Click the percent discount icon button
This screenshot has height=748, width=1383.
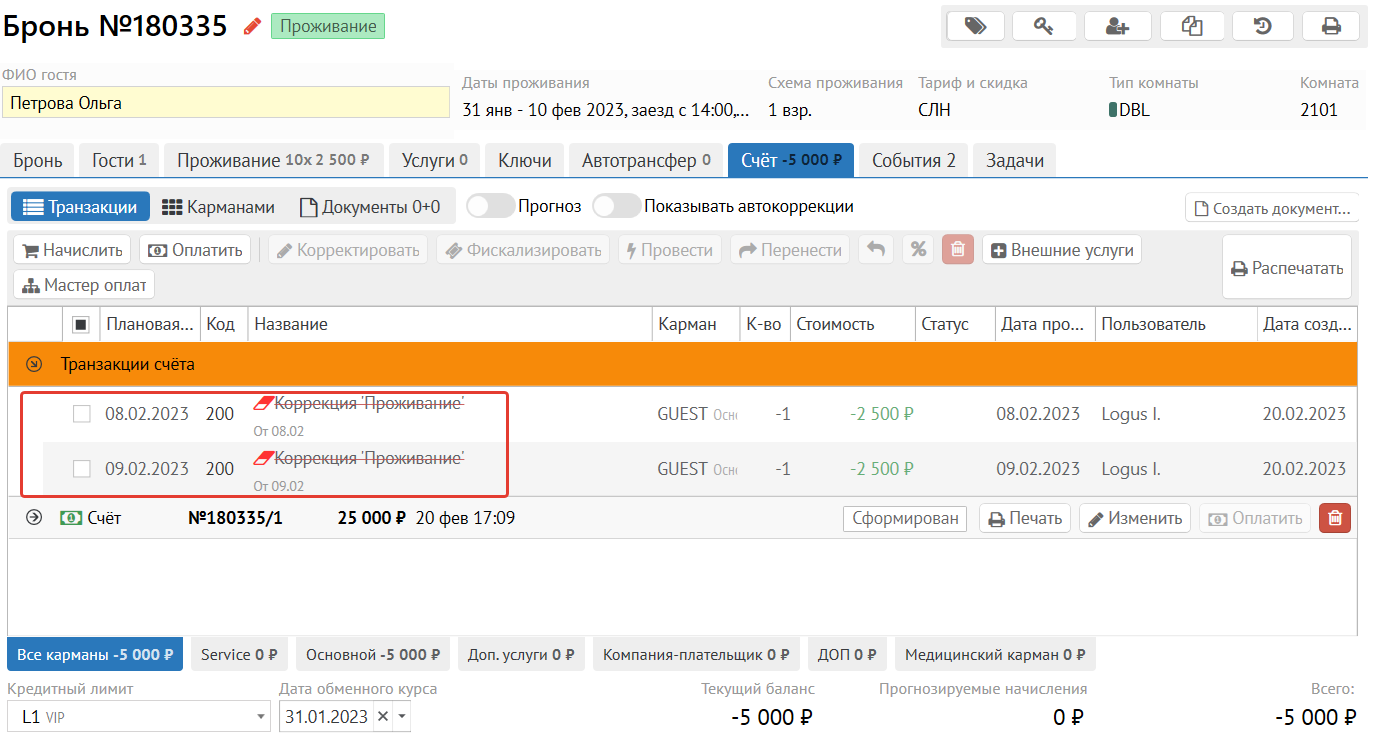coord(917,250)
